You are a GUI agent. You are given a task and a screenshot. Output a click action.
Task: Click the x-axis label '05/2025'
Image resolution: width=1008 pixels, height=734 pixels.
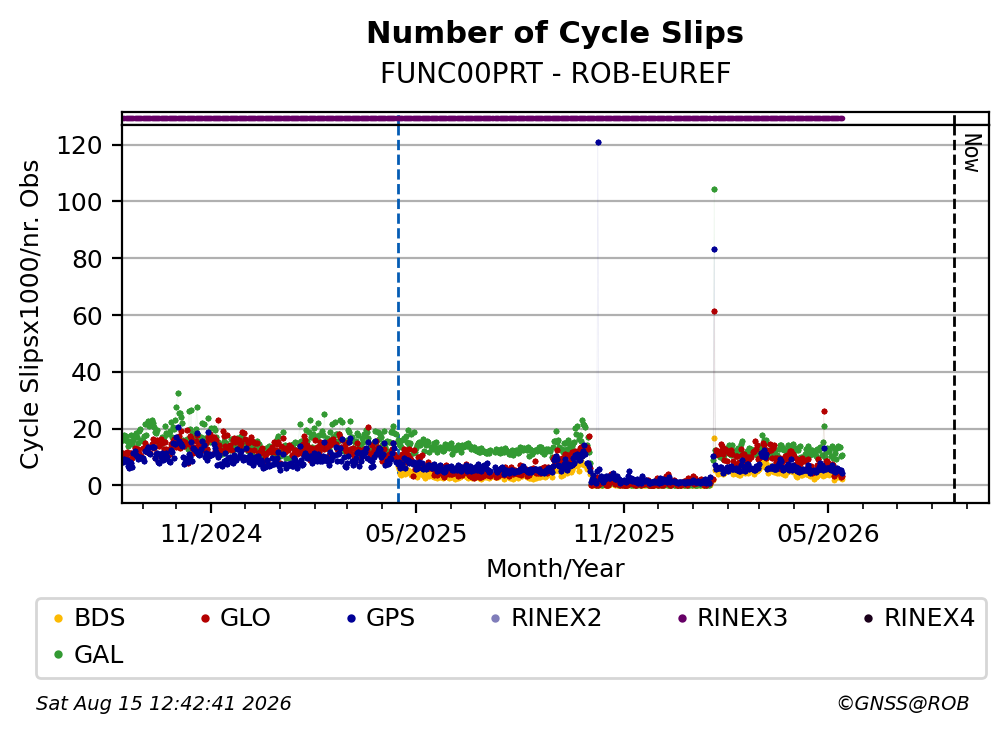(416, 534)
